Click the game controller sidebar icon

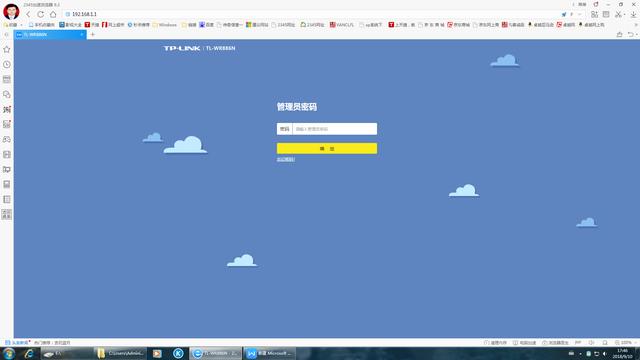coord(7,140)
